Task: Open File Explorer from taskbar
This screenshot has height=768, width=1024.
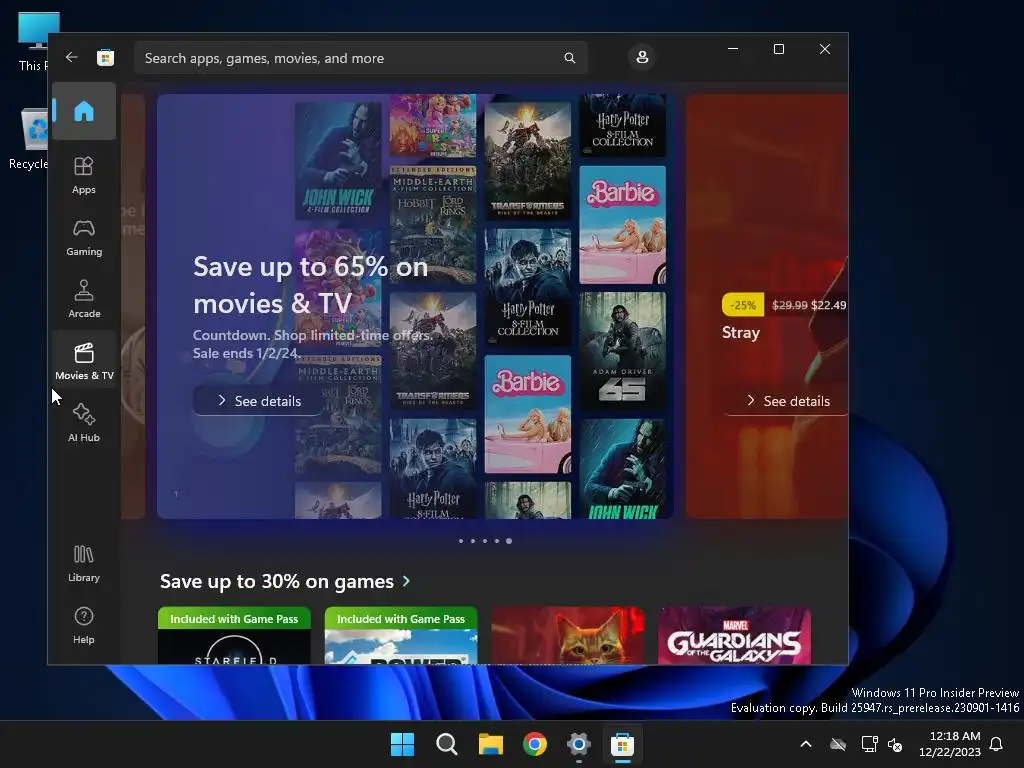Action: [490, 744]
